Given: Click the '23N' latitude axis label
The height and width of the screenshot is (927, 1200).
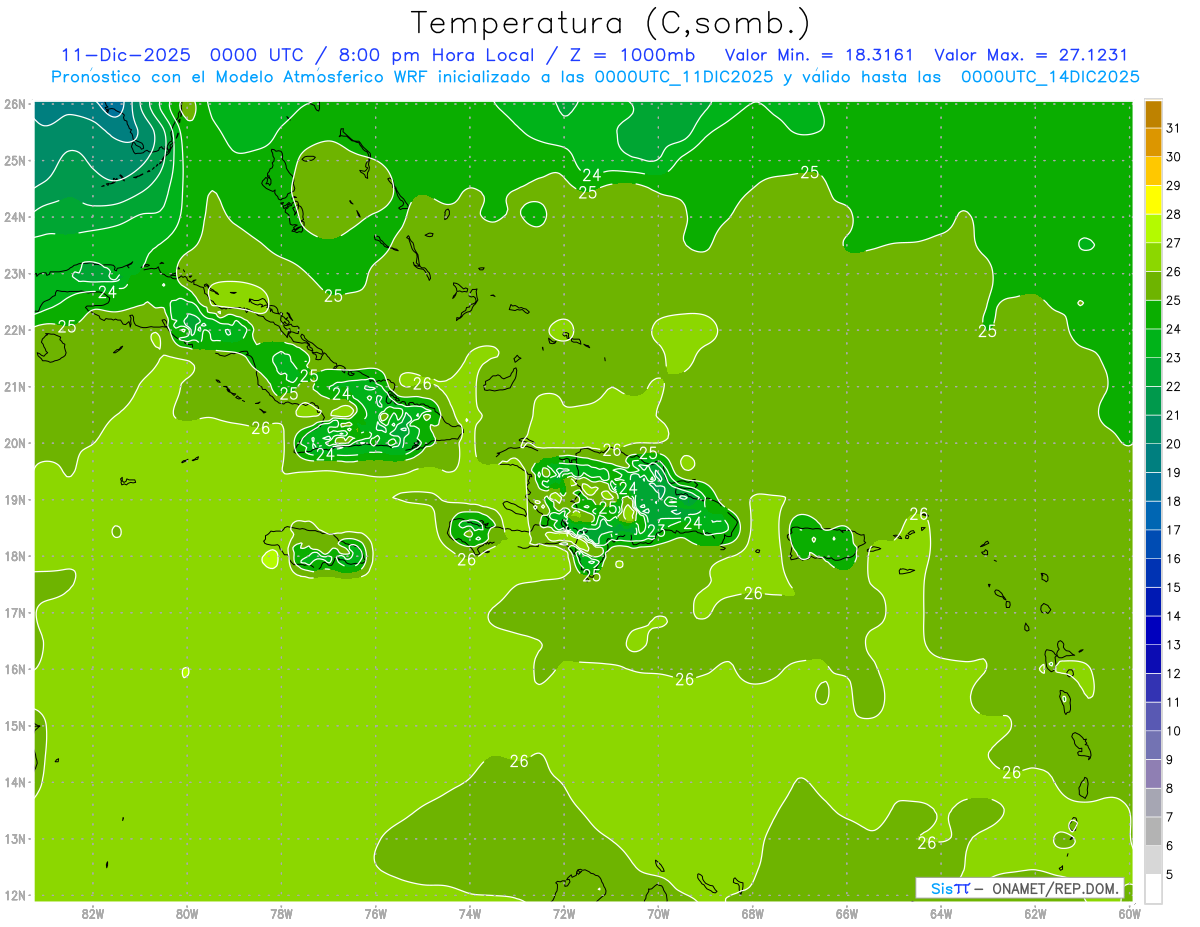Looking at the screenshot, I should (x=15, y=273).
